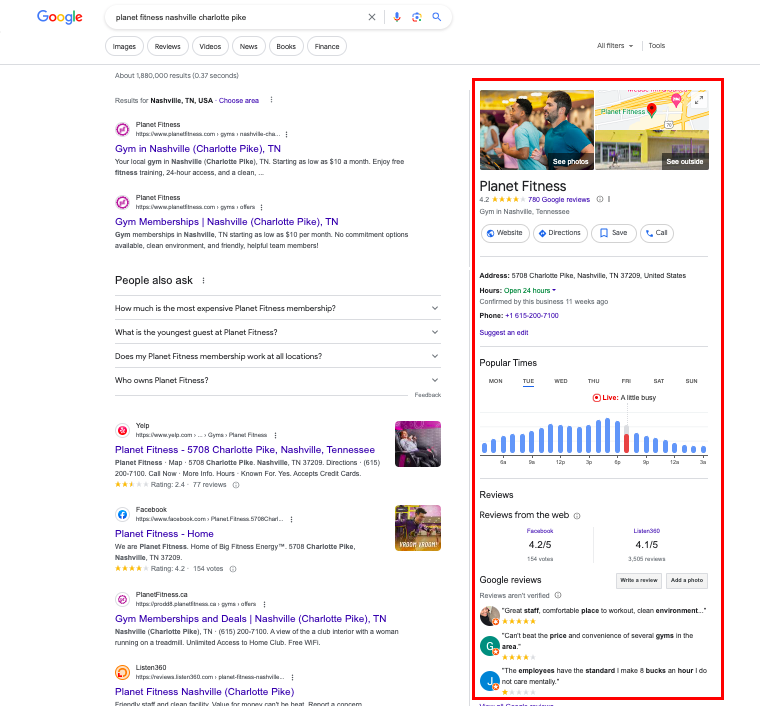Select the Books filter tab

coord(286,47)
